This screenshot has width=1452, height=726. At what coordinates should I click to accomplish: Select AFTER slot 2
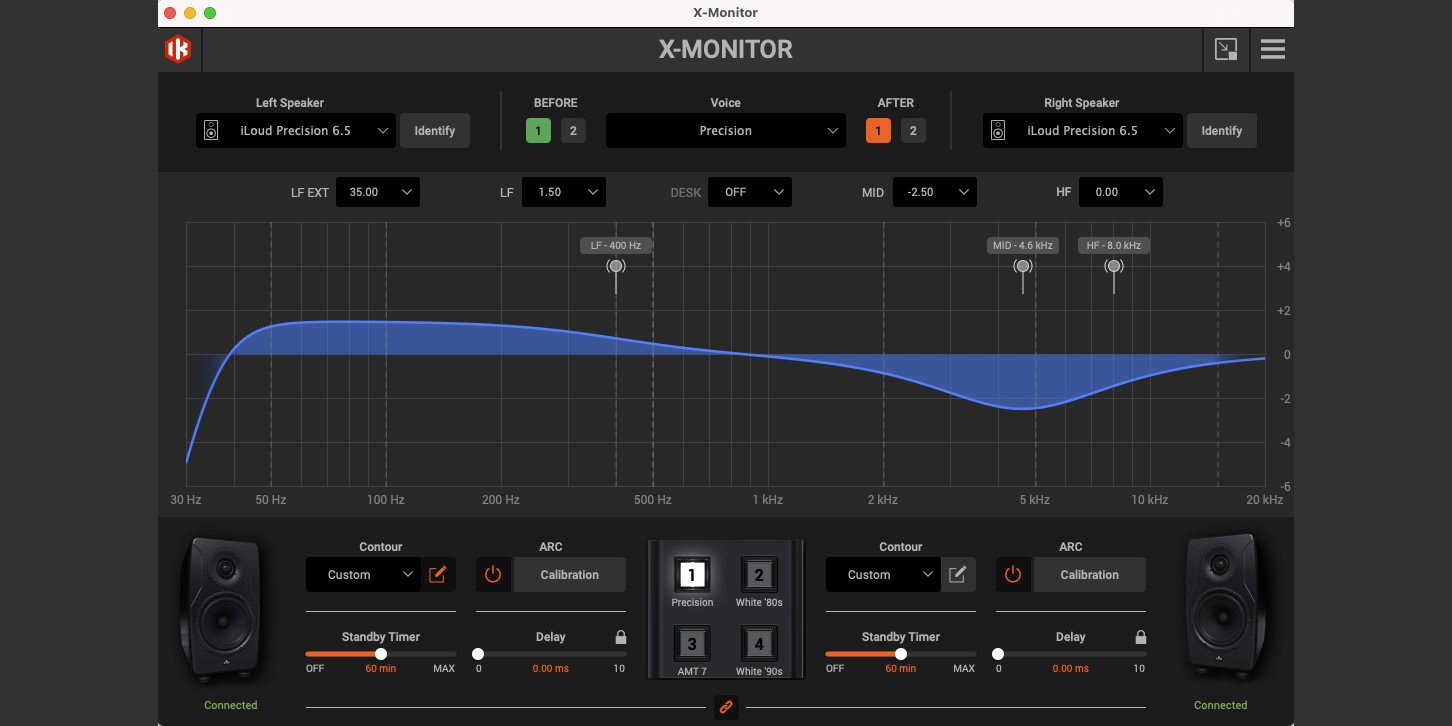click(x=913, y=131)
